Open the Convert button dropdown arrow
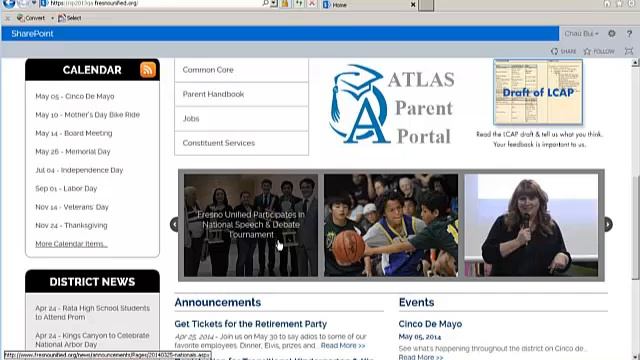Screen dimensions: 640x360 (x=52, y=18)
